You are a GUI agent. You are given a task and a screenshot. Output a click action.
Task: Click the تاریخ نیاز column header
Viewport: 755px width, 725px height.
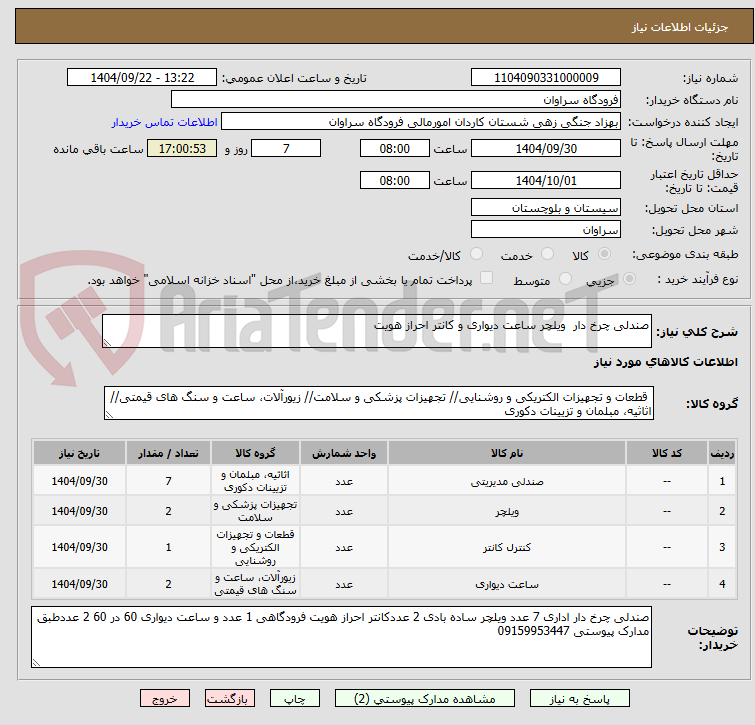coord(79,453)
